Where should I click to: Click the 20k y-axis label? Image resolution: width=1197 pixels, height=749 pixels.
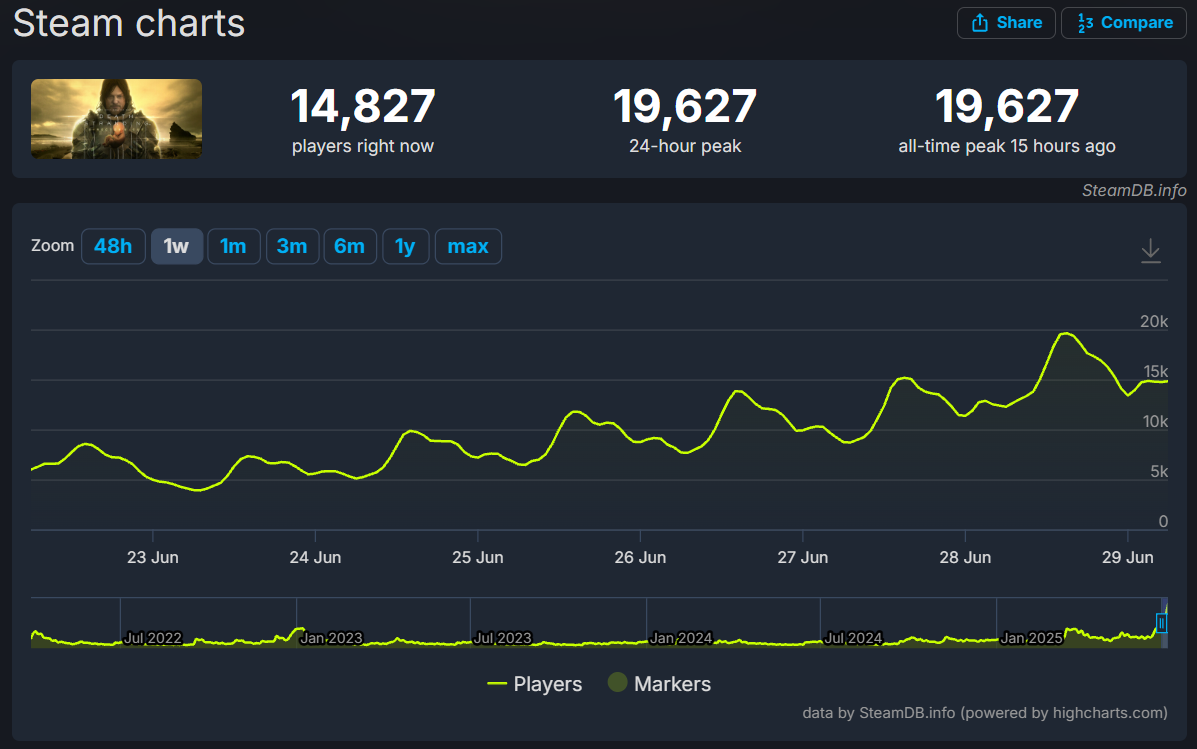tap(1153, 321)
